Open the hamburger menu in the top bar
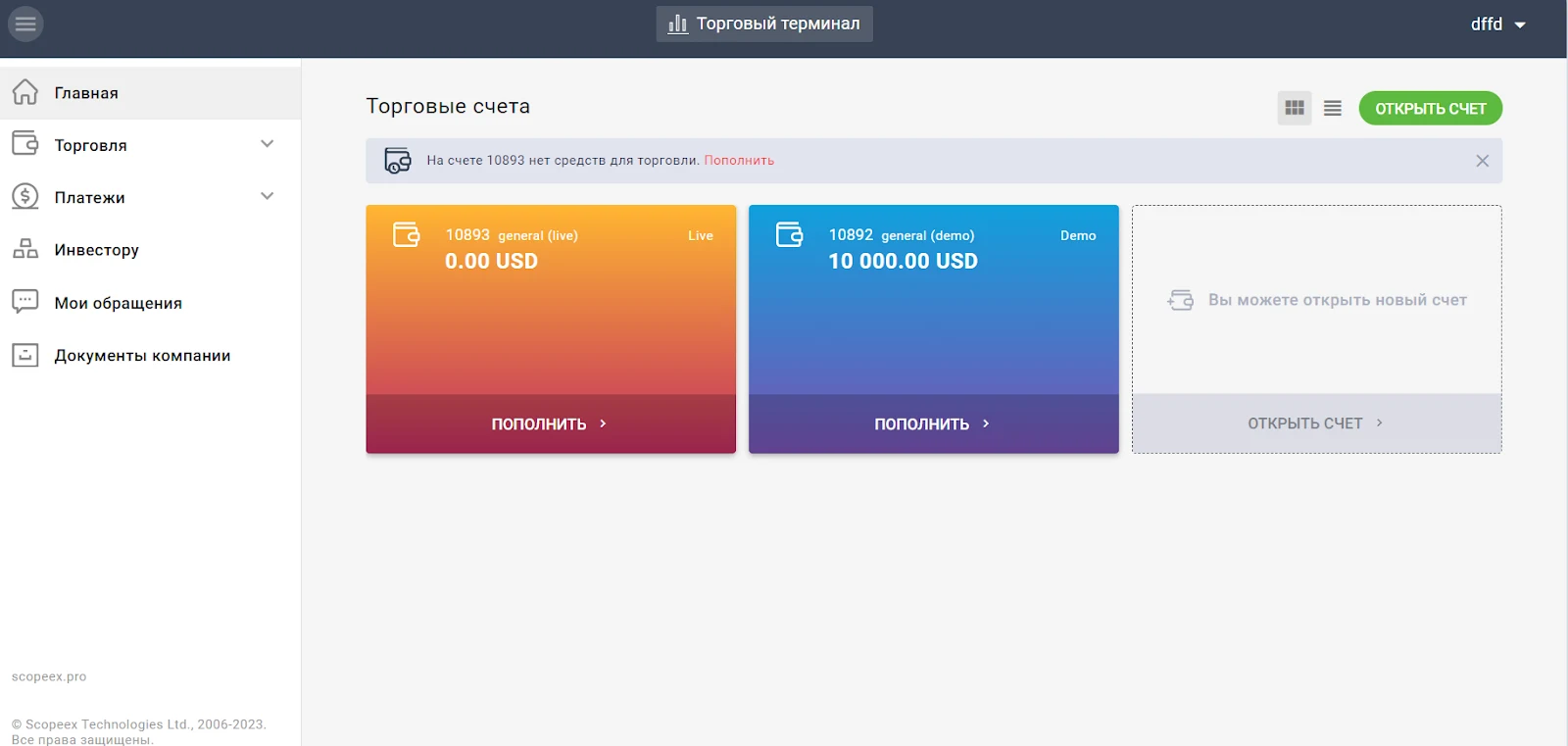 point(25,24)
